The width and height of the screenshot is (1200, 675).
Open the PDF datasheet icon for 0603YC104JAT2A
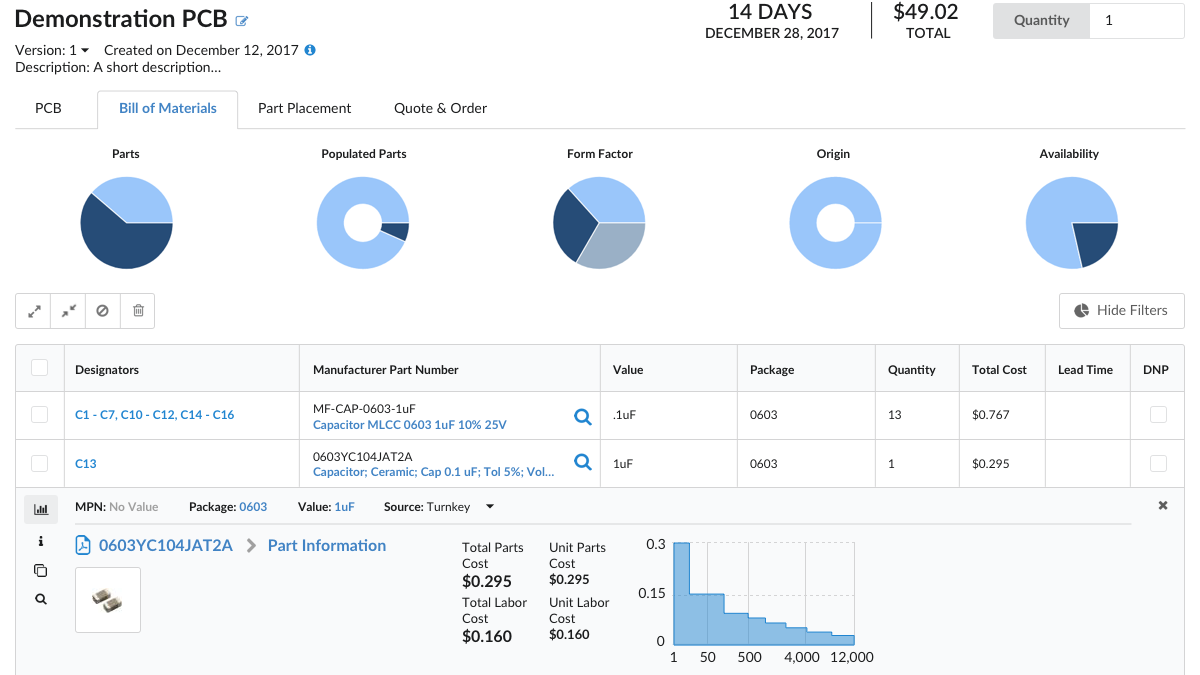point(81,545)
